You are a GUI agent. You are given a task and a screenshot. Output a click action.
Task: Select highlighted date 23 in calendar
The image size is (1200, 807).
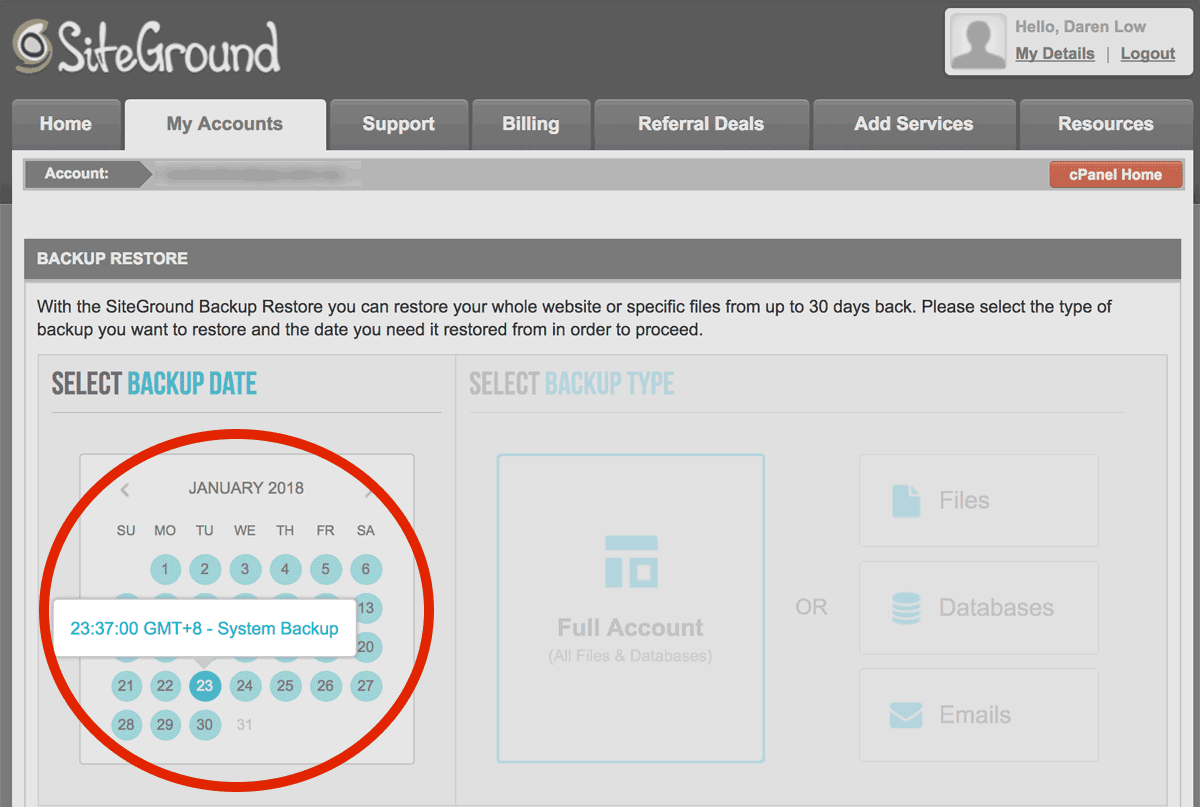click(205, 686)
